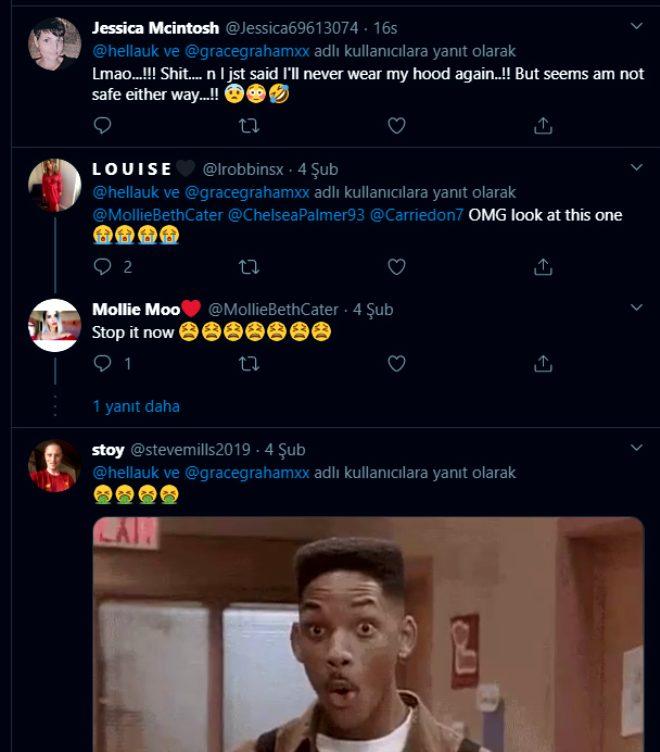The image size is (660, 752).
Task: Share LOUISE's tweet
Action: [x=543, y=267]
